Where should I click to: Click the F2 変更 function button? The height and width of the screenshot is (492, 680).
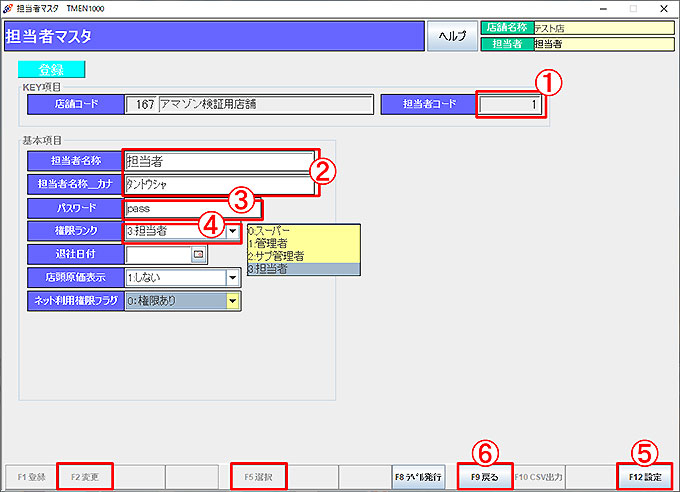(x=85, y=477)
